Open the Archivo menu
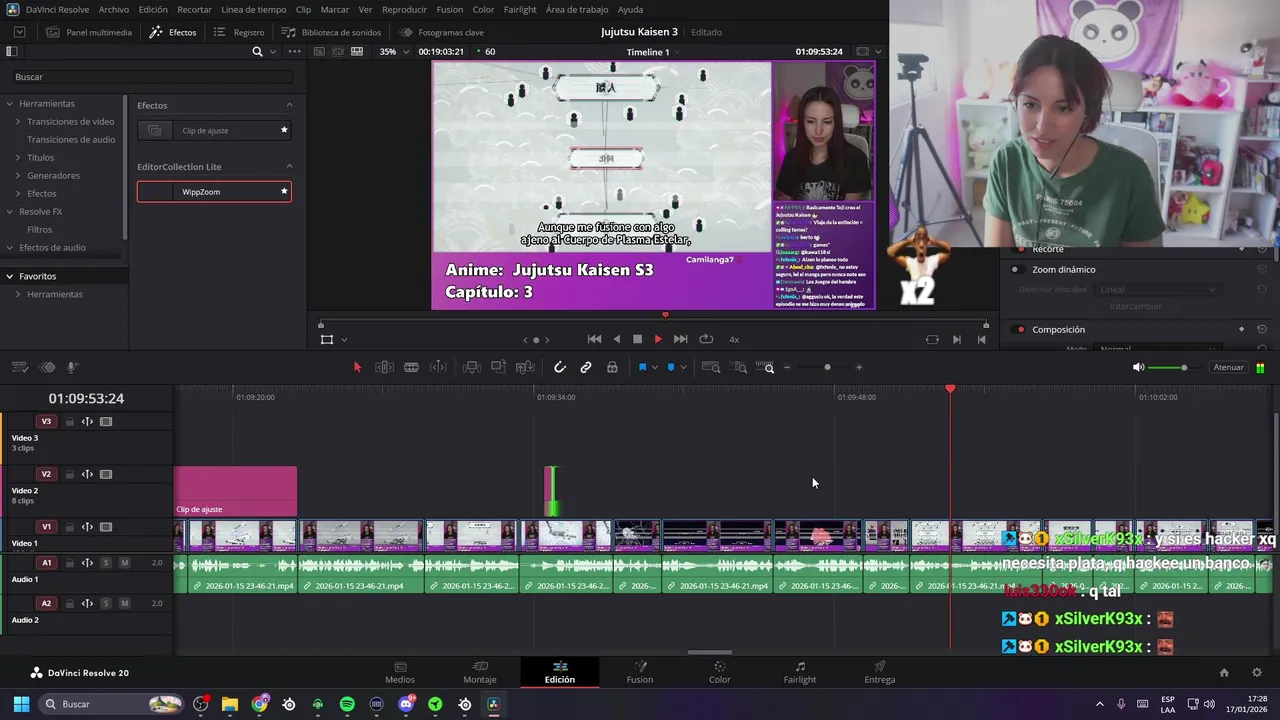 click(114, 9)
